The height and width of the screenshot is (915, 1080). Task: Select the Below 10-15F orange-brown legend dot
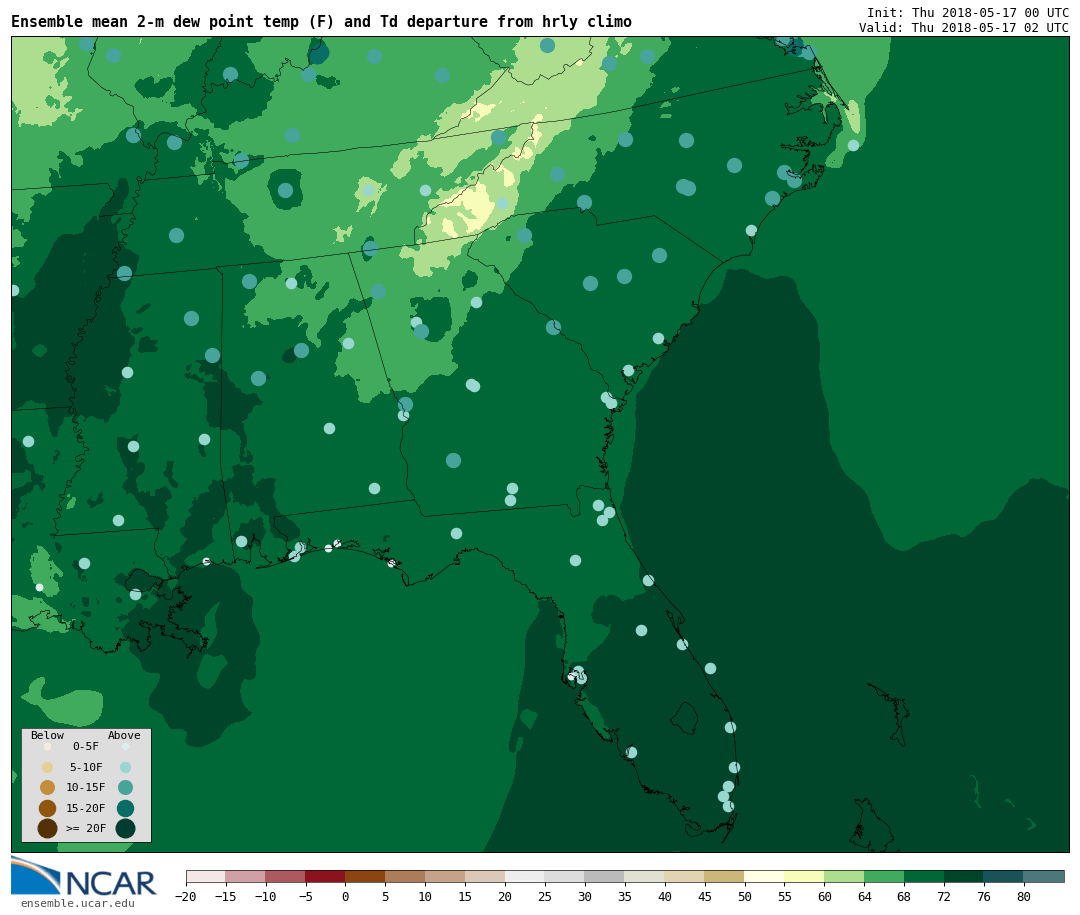point(48,787)
